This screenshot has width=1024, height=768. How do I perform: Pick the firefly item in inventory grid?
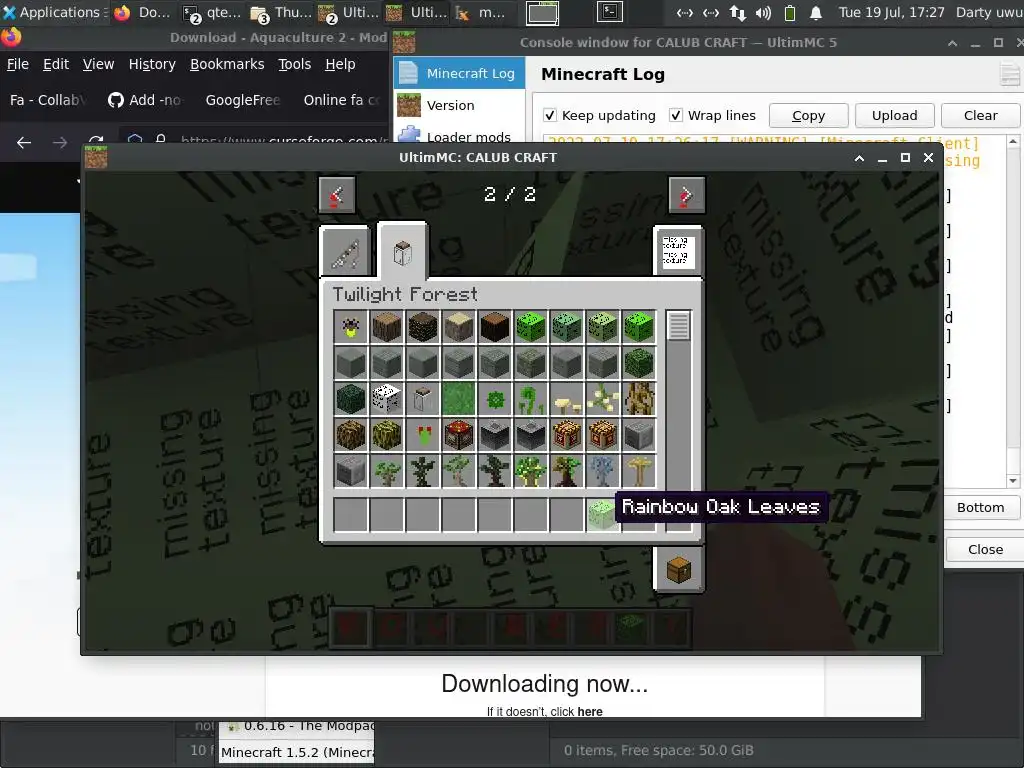pos(351,327)
